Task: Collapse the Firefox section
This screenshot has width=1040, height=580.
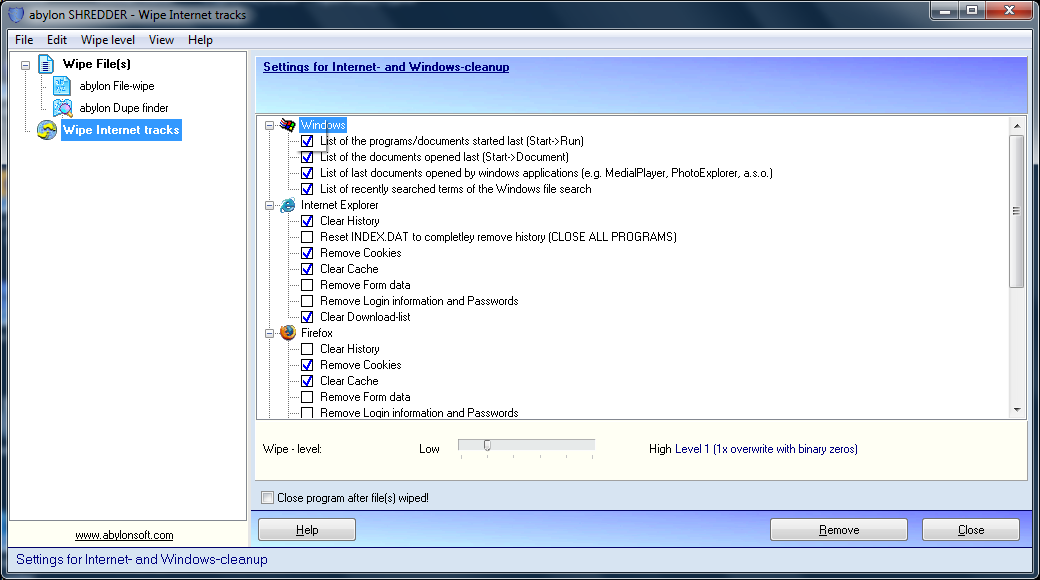Action: [269, 333]
